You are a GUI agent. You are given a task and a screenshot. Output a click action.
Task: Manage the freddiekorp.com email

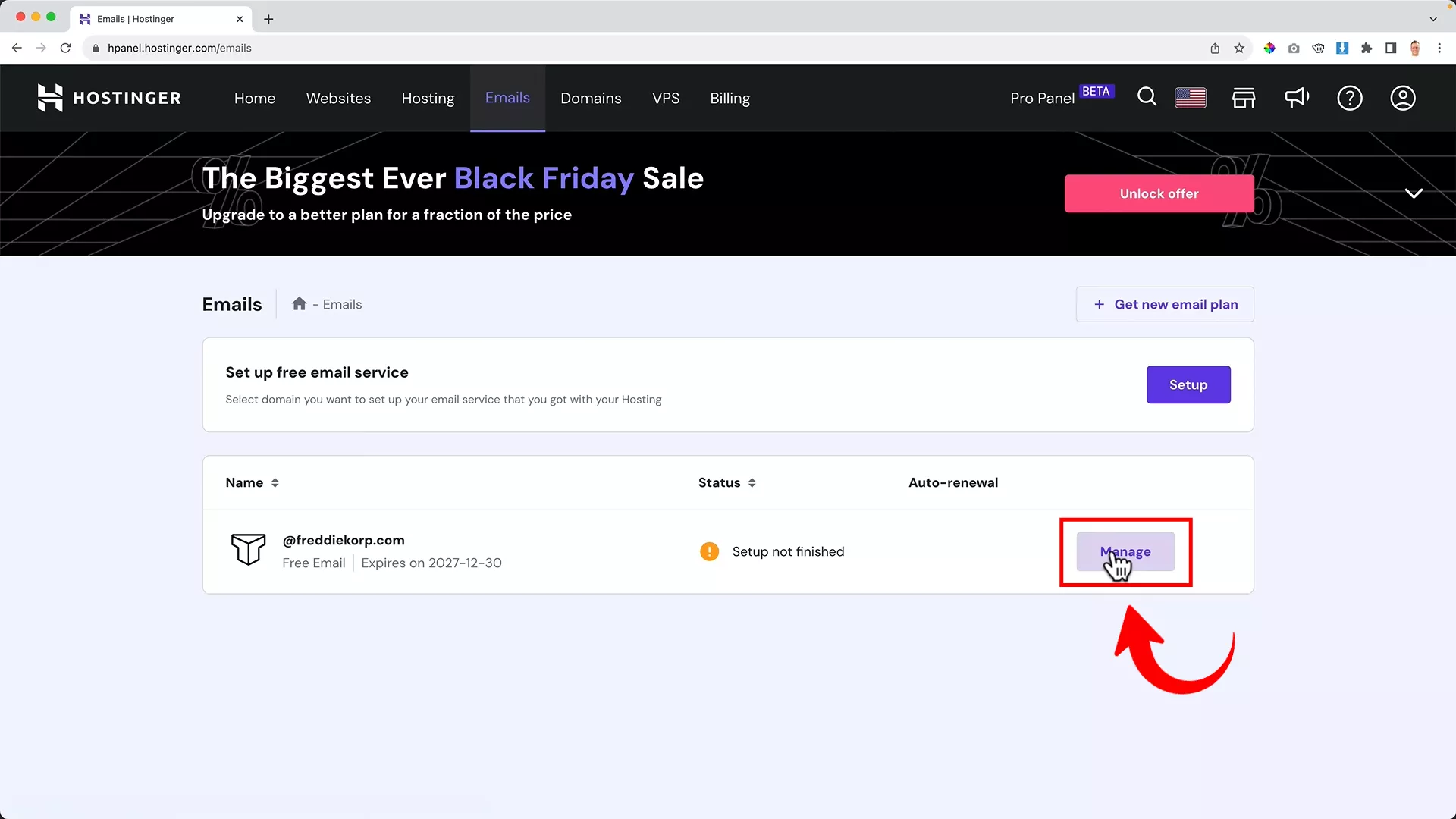1125,551
